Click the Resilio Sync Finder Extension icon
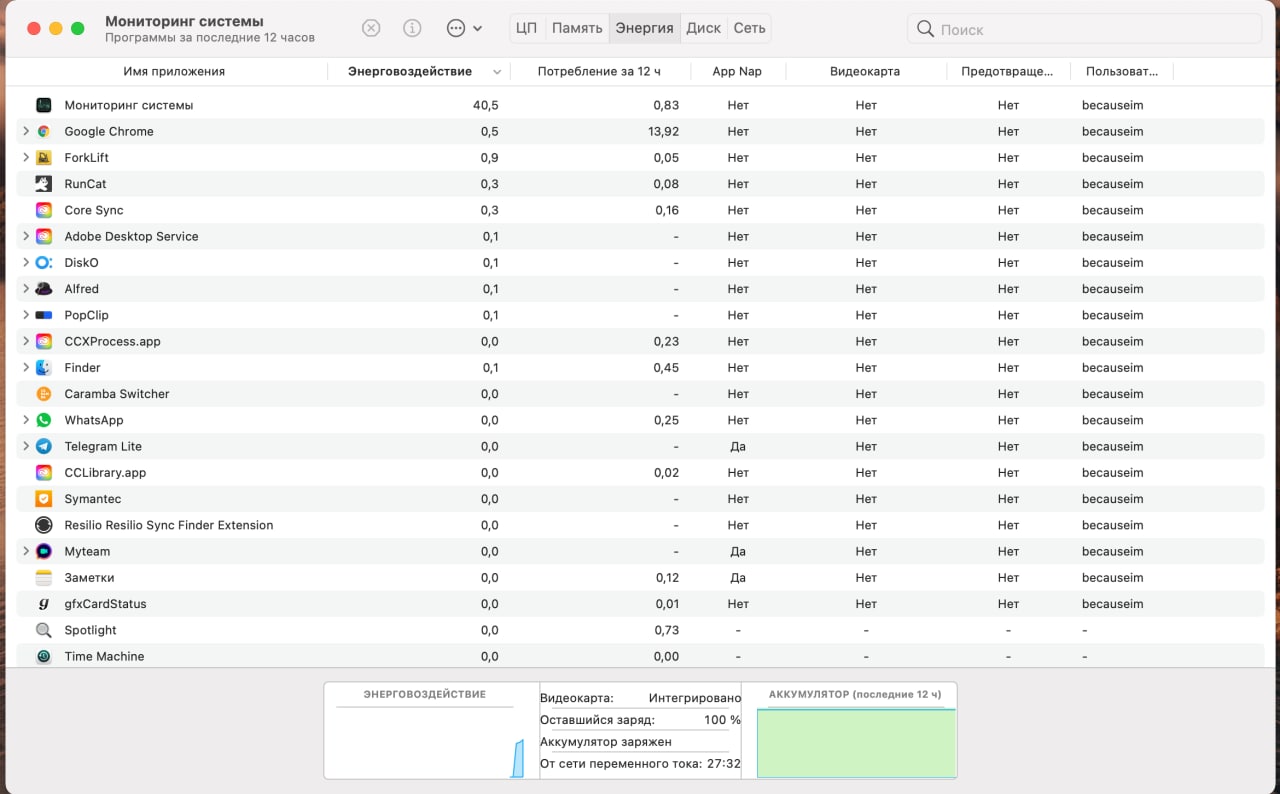The image size is (1280, 794). (x=43, y=525)
